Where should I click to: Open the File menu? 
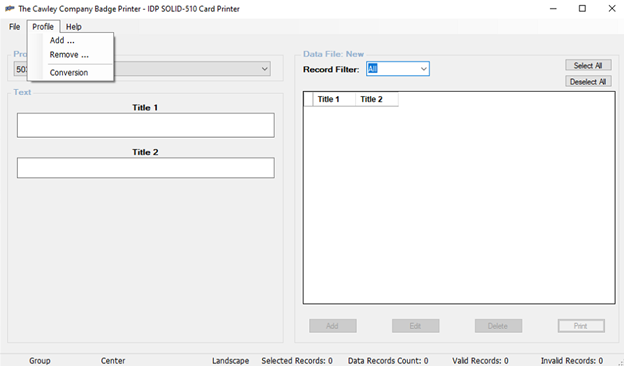14,27
